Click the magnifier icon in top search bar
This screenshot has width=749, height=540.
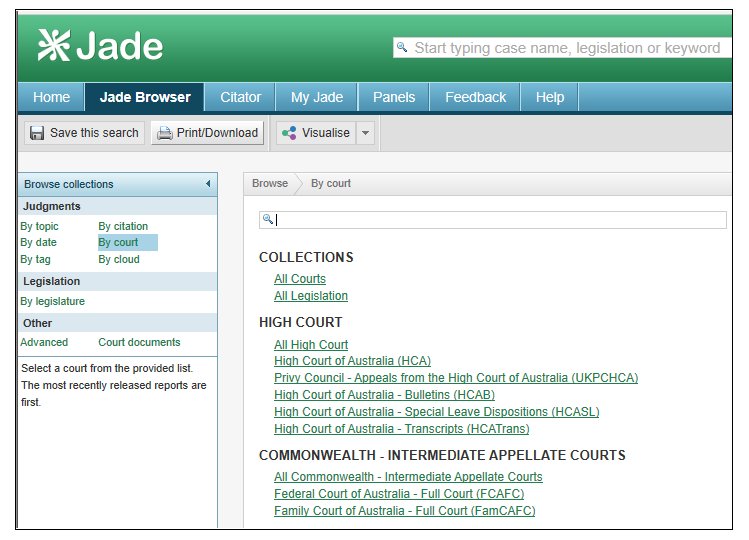tap(402, 47)
